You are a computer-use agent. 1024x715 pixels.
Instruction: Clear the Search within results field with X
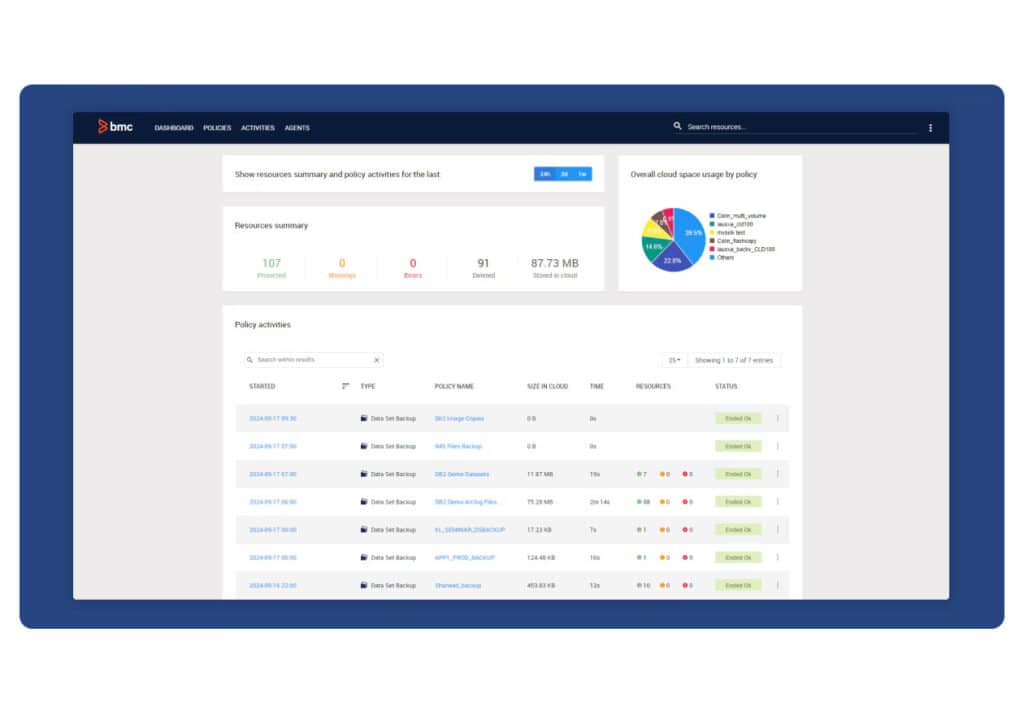tap(376, 360)
